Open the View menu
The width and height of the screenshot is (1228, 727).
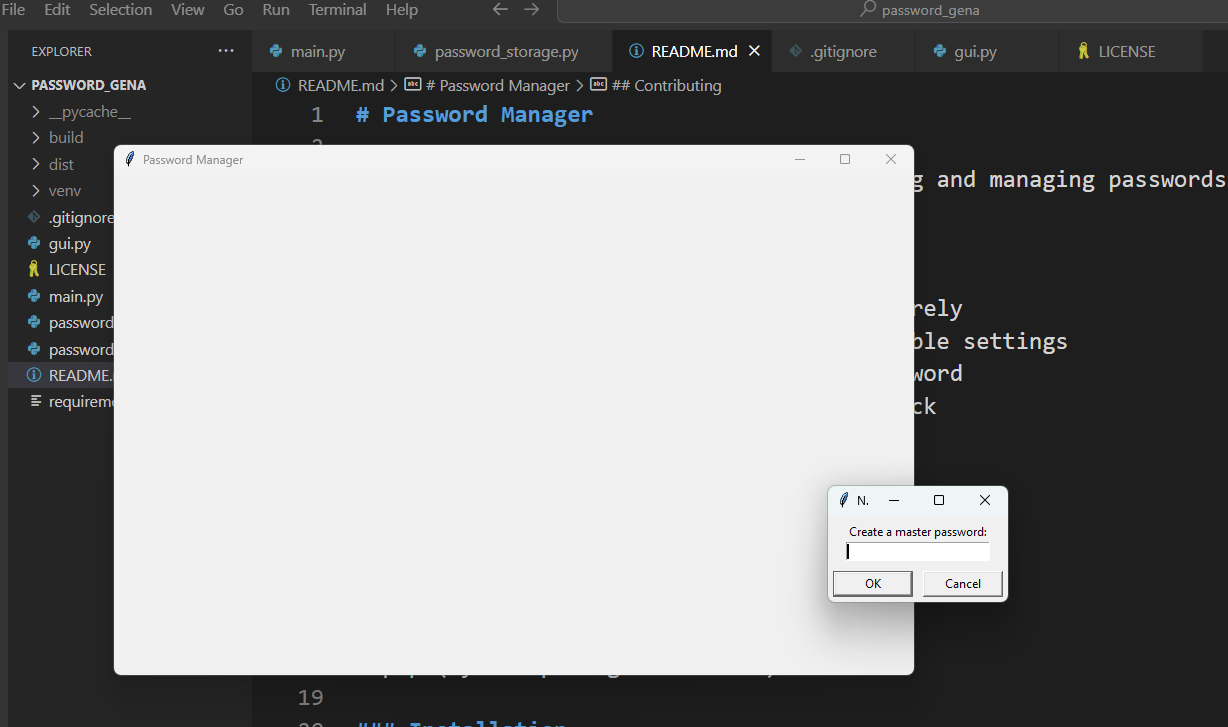tap(188, 10)
